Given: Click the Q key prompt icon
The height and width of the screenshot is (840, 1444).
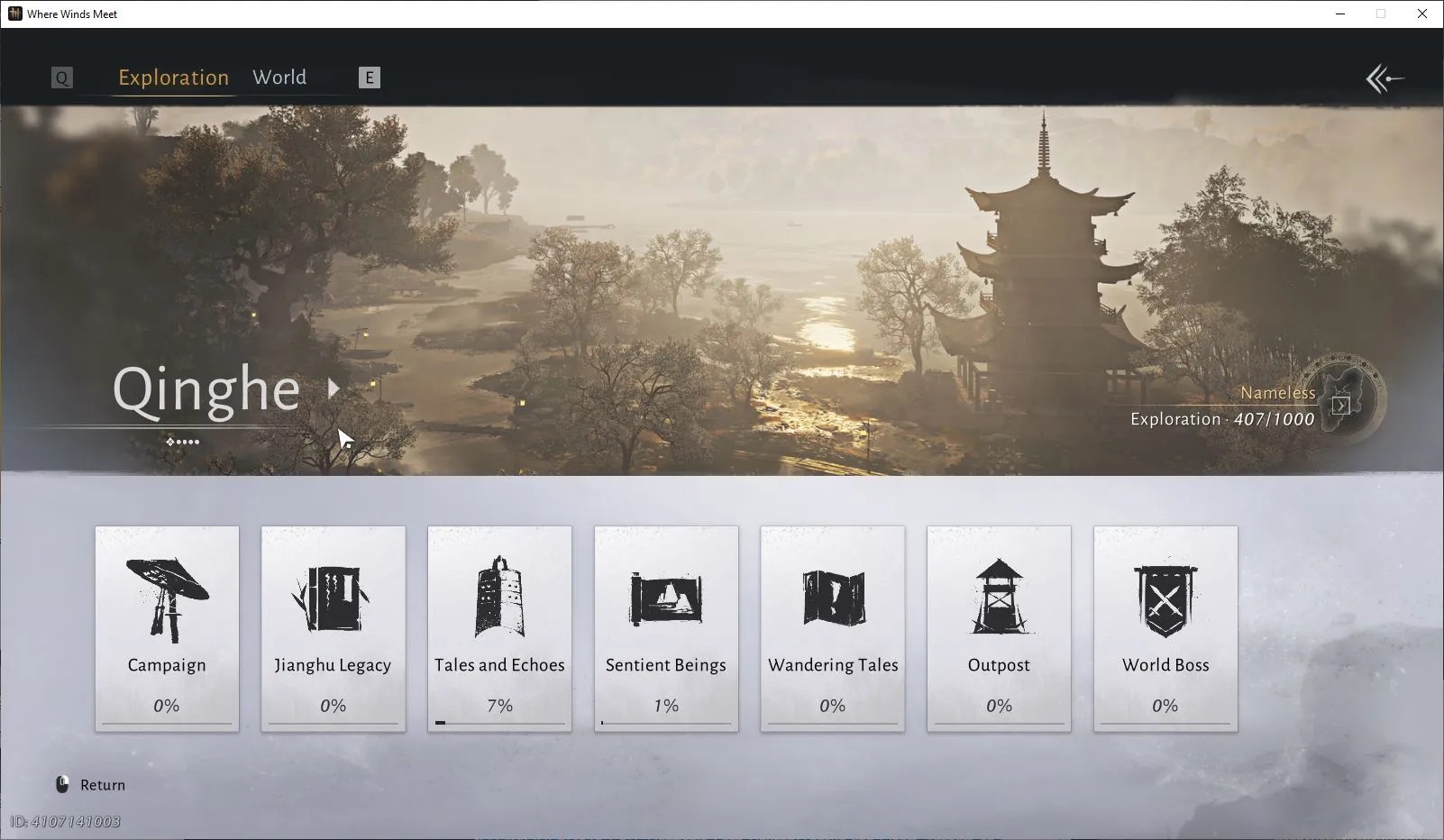Looking at the screenshot, I should click(61, 78).
